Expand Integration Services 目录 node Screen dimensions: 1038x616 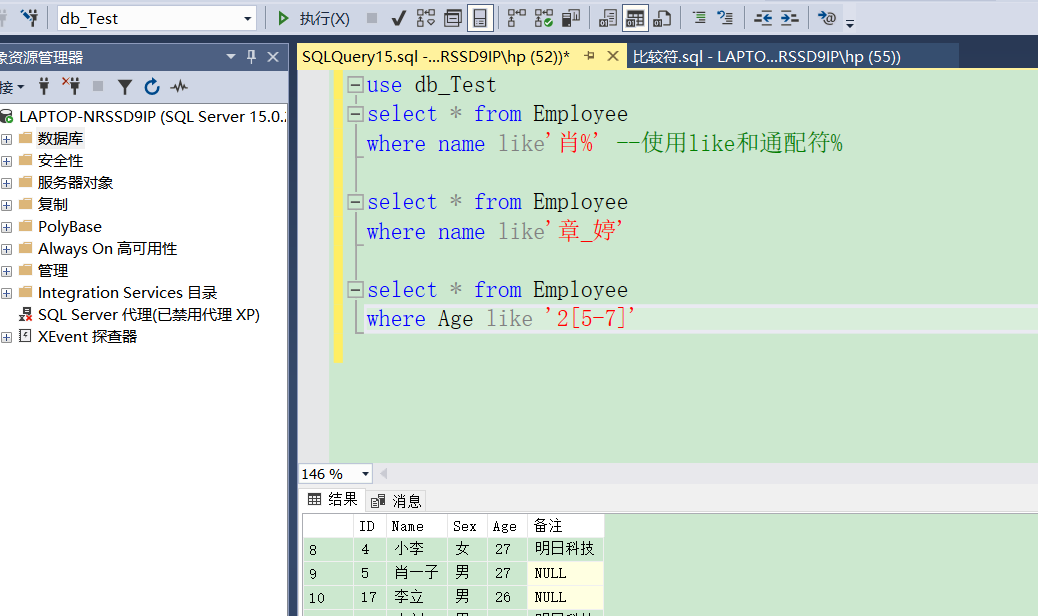pos(7,293)
